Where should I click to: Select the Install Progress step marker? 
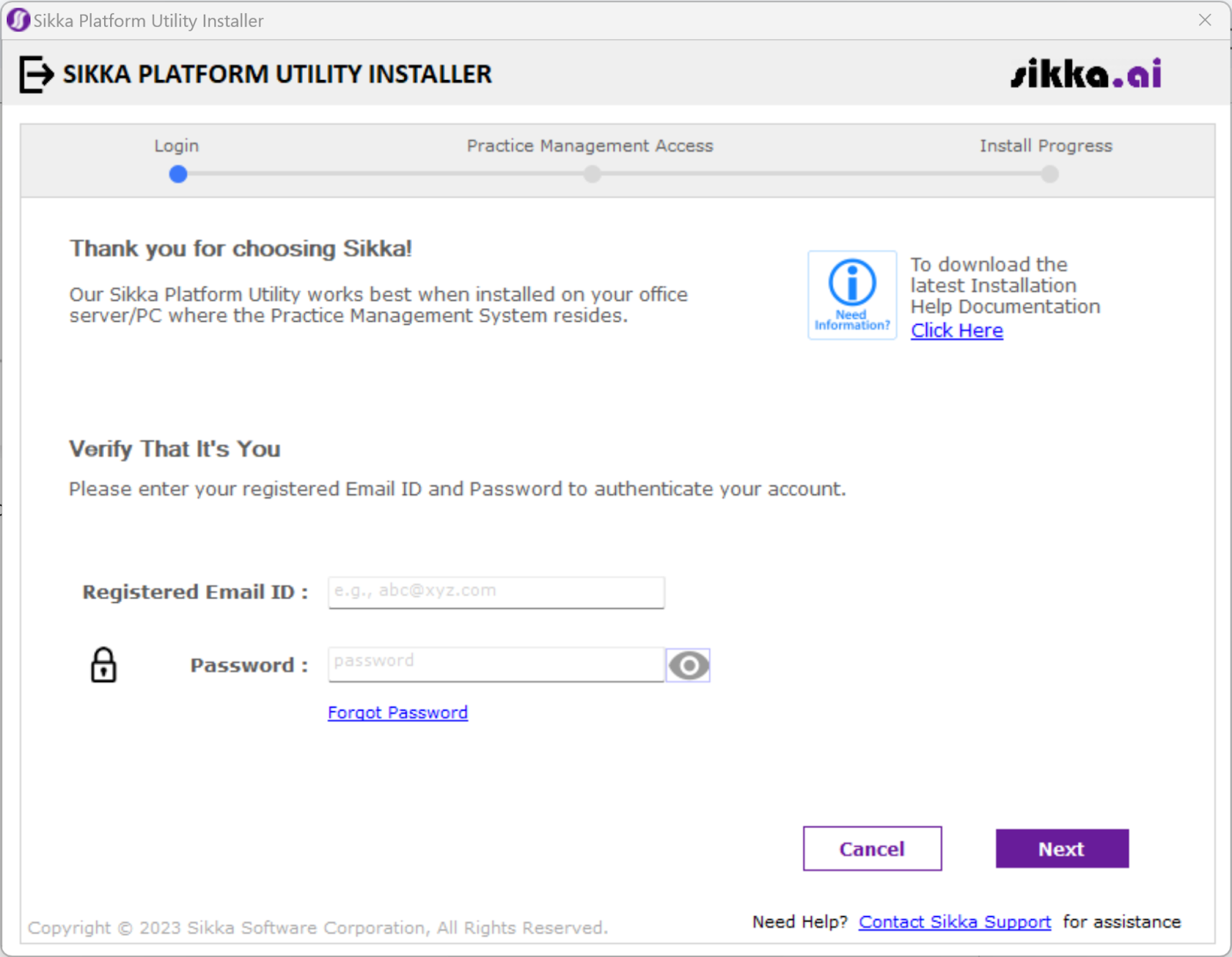click(x=1050, y=174)
